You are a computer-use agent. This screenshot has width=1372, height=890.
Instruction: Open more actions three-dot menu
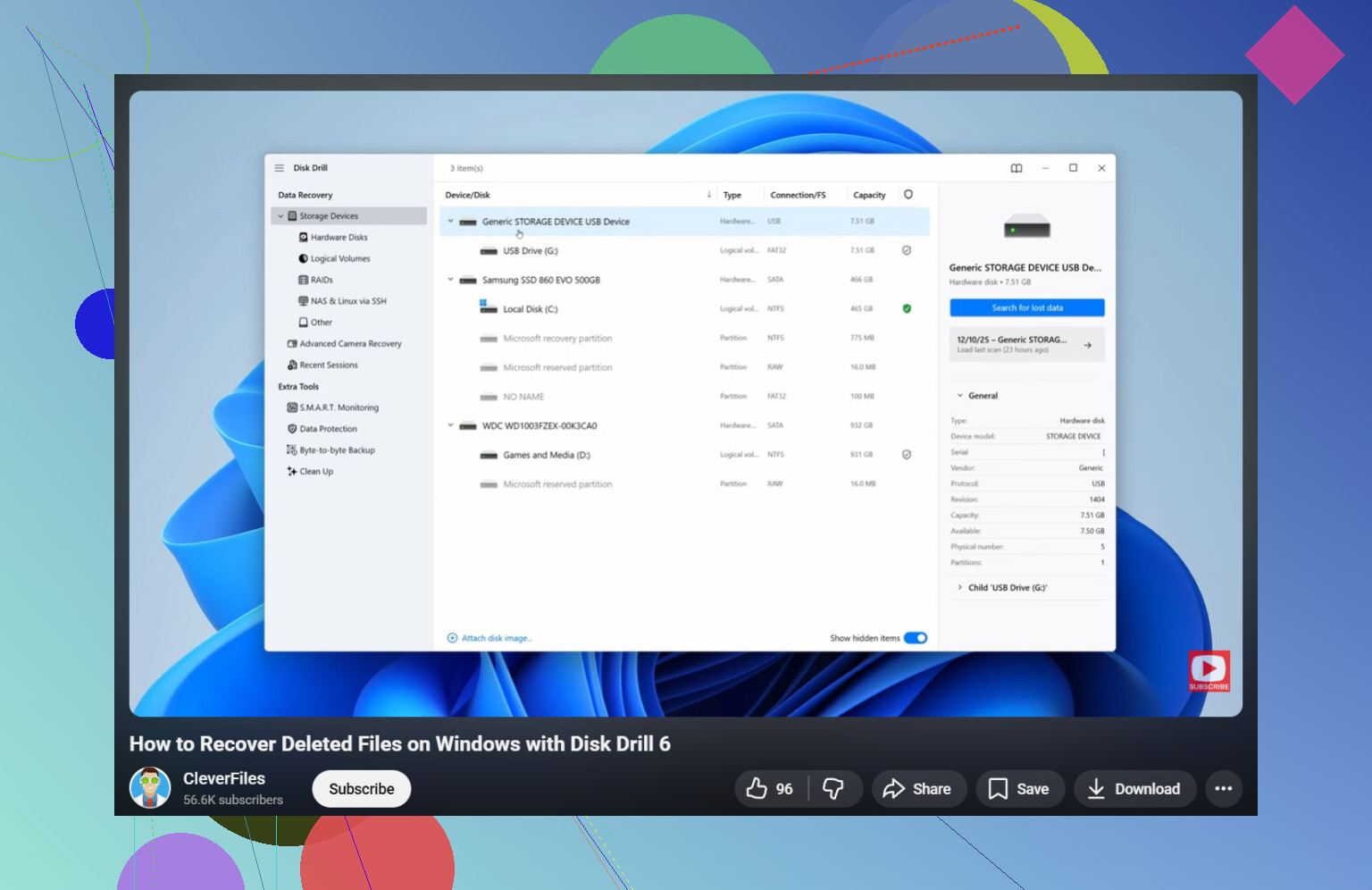(x=1224, y=789)
